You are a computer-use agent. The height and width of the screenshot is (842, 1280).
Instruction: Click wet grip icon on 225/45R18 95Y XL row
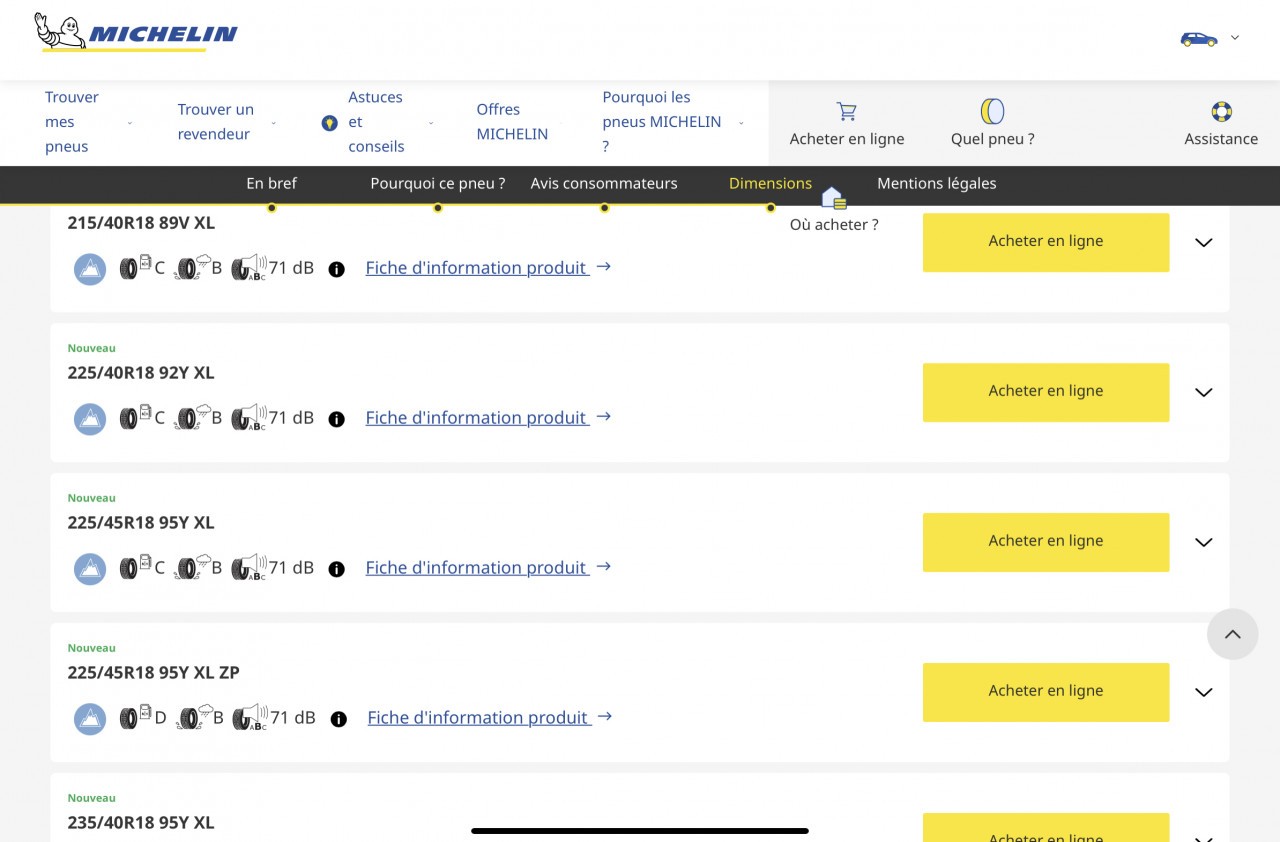pos(193,567)
